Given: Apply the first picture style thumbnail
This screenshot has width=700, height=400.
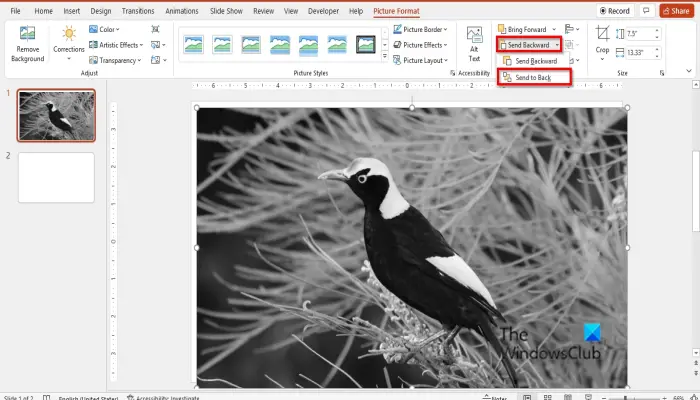Looking at the screenshot, I should tap(193, 45).
